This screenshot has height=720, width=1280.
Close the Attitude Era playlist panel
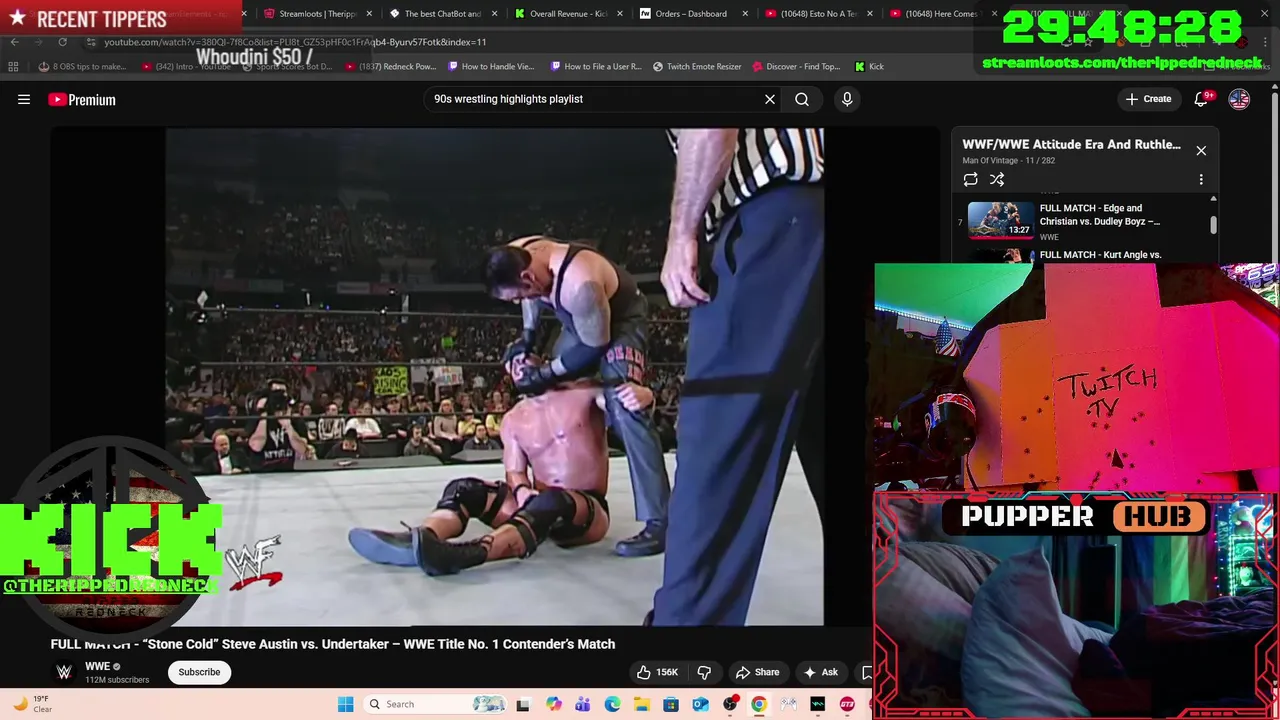[x=1201, y=151]
